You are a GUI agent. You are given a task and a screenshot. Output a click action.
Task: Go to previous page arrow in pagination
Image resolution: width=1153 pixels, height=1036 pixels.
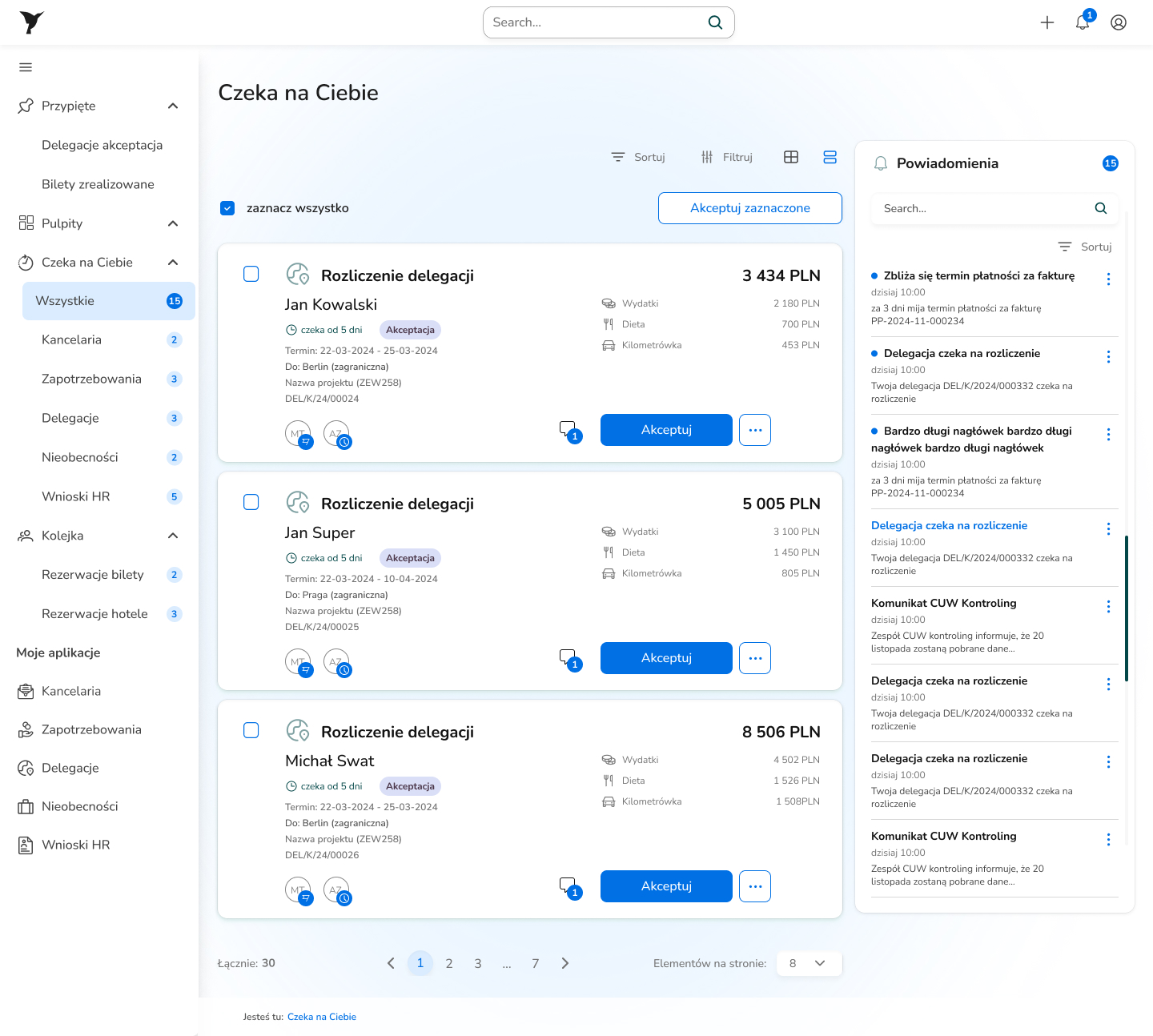click(391, 963)
